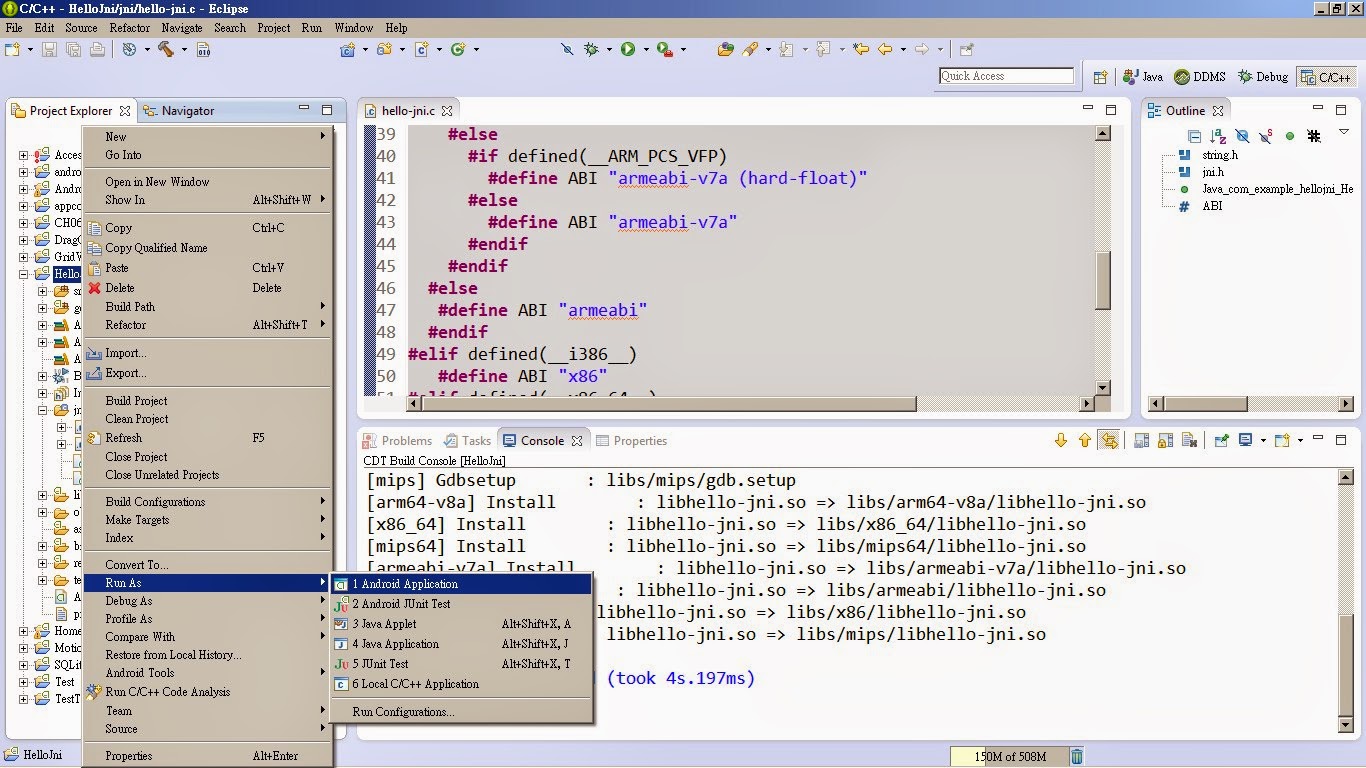This screenshot has height=768, width=1366.
Task: Select Properties in the context menu
Action: [x=207, y=756]
